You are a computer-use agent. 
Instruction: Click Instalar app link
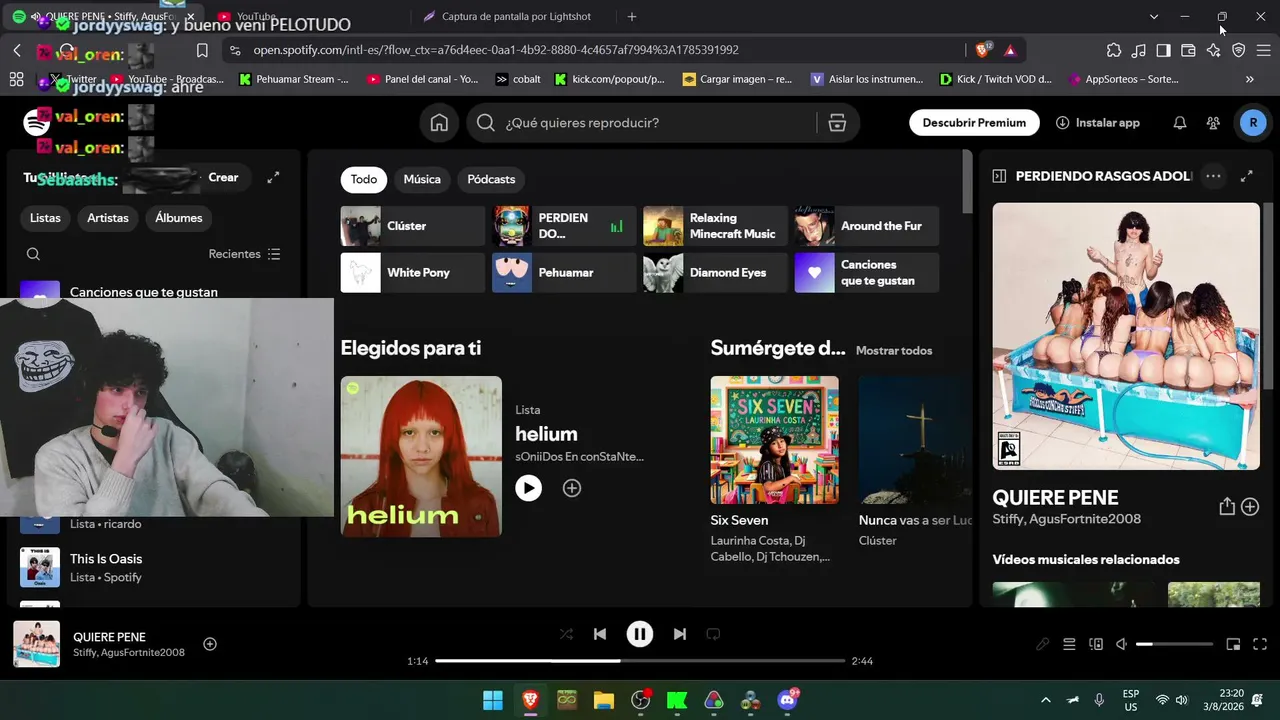point(1098,123)
